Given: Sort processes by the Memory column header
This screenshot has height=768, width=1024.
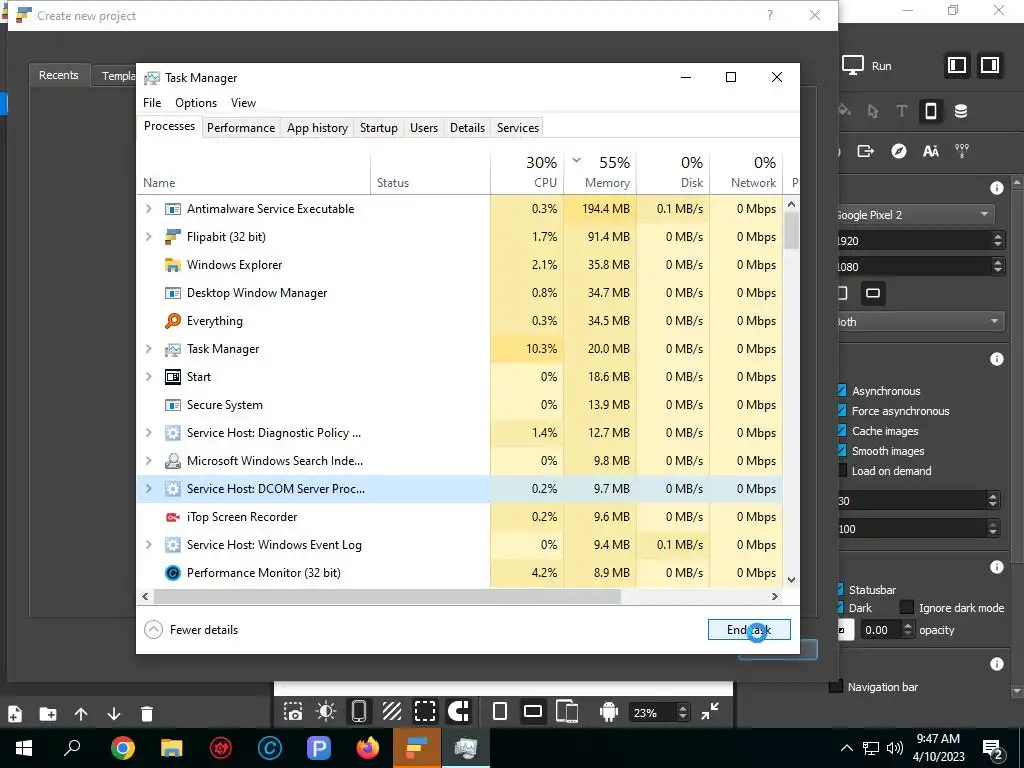Looking at the screenshot, I should coord(600,172).
